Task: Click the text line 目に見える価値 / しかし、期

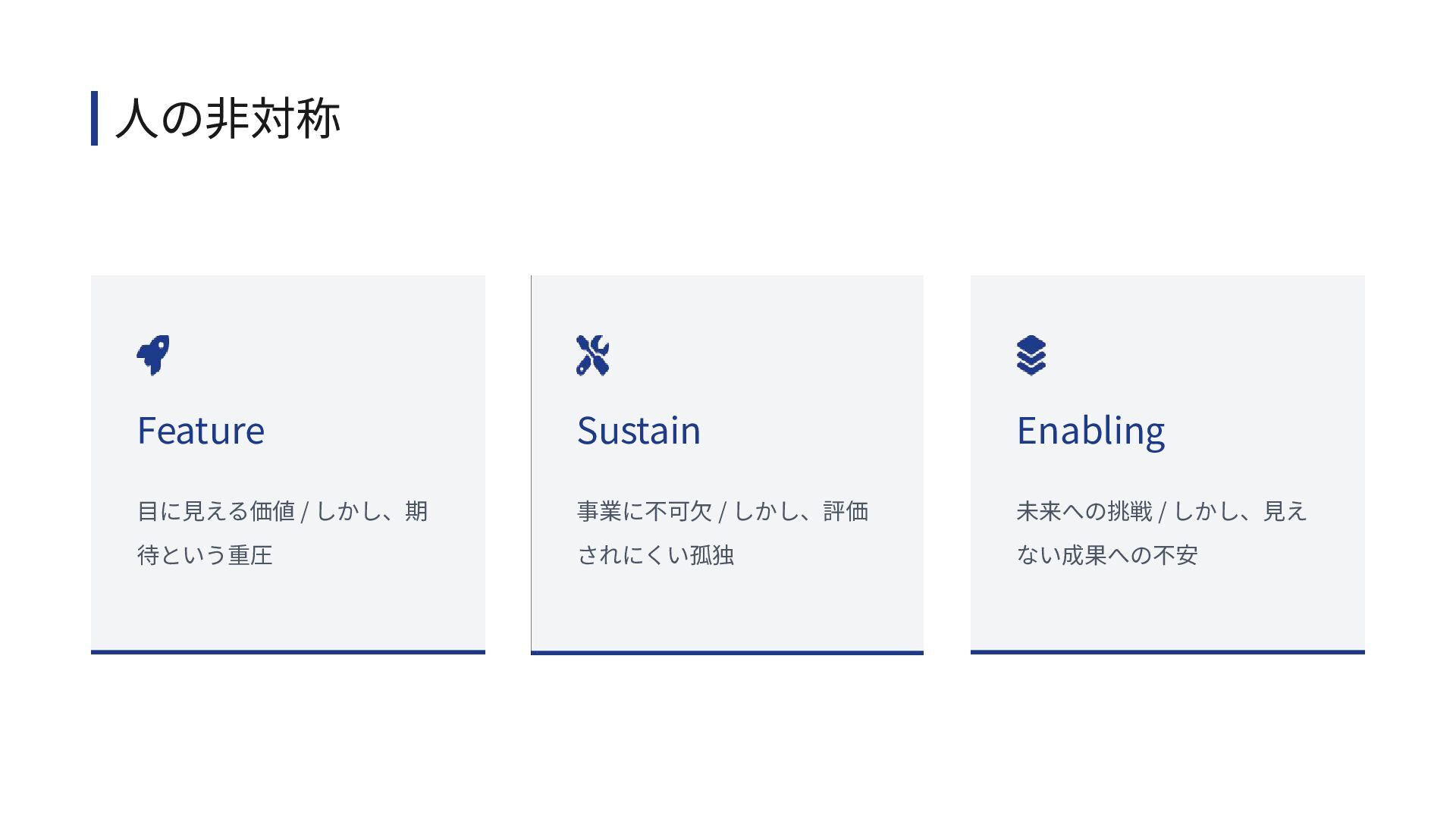Action: 282,511
